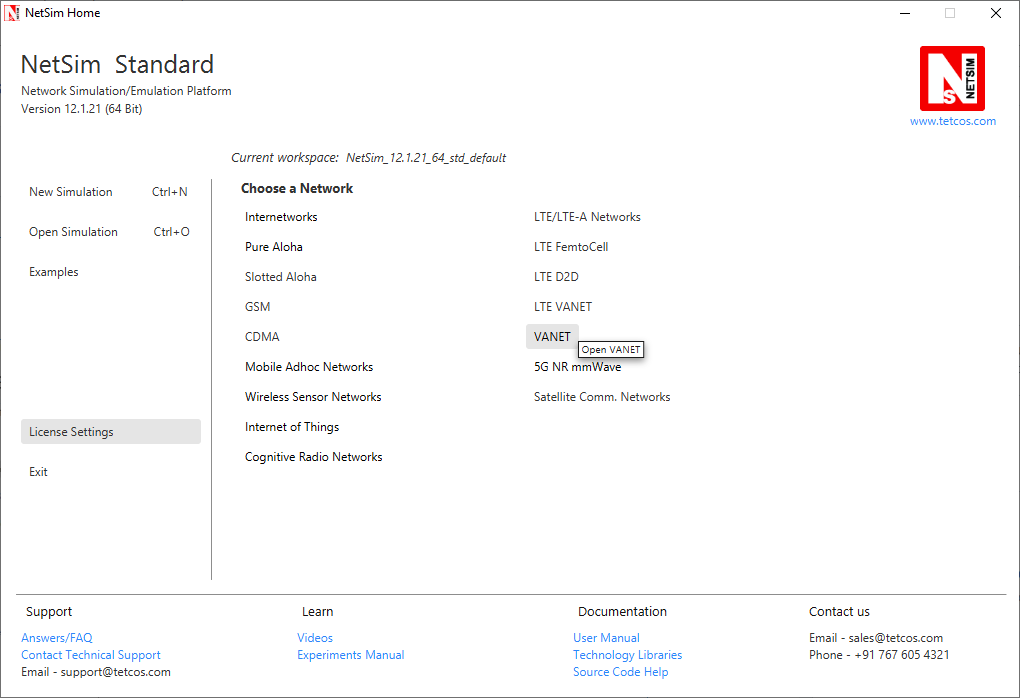This screenshot has width=1020, height=698.
Task: Select Cognitive Radio Networks
Action: pos(314,456)
